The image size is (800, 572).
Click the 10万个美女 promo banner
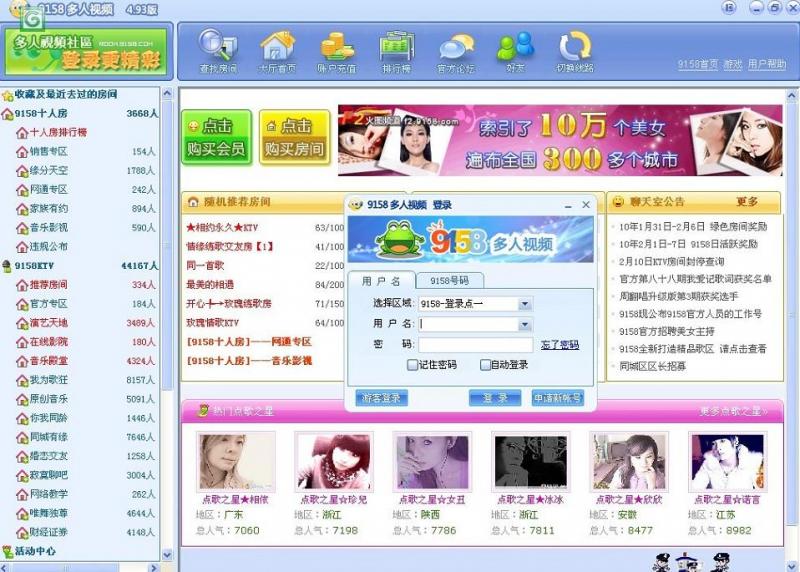pyautogui.click(x=560, y=140)
